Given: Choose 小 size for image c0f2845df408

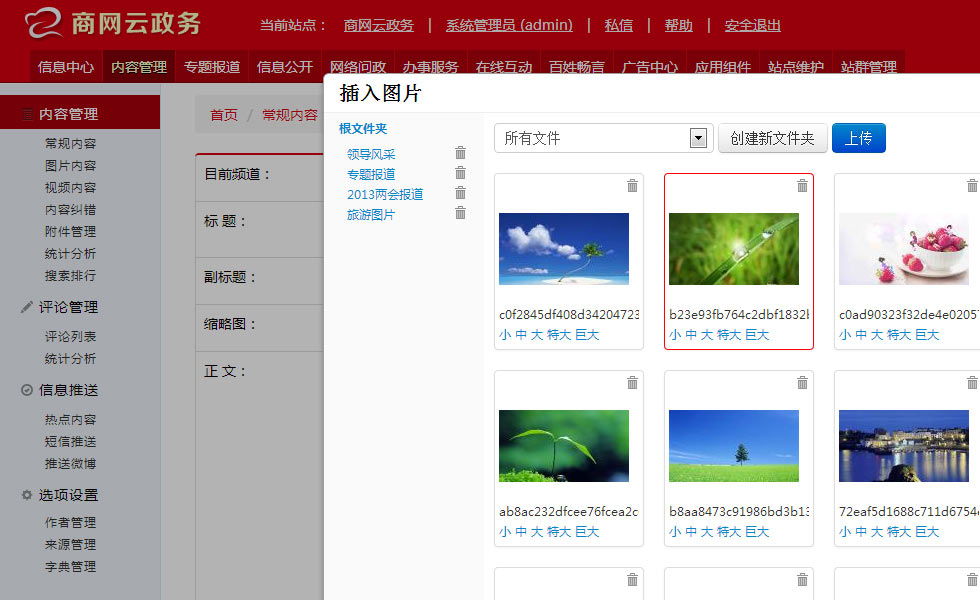Looking at the screenshot, I should (x=505, y=335).
